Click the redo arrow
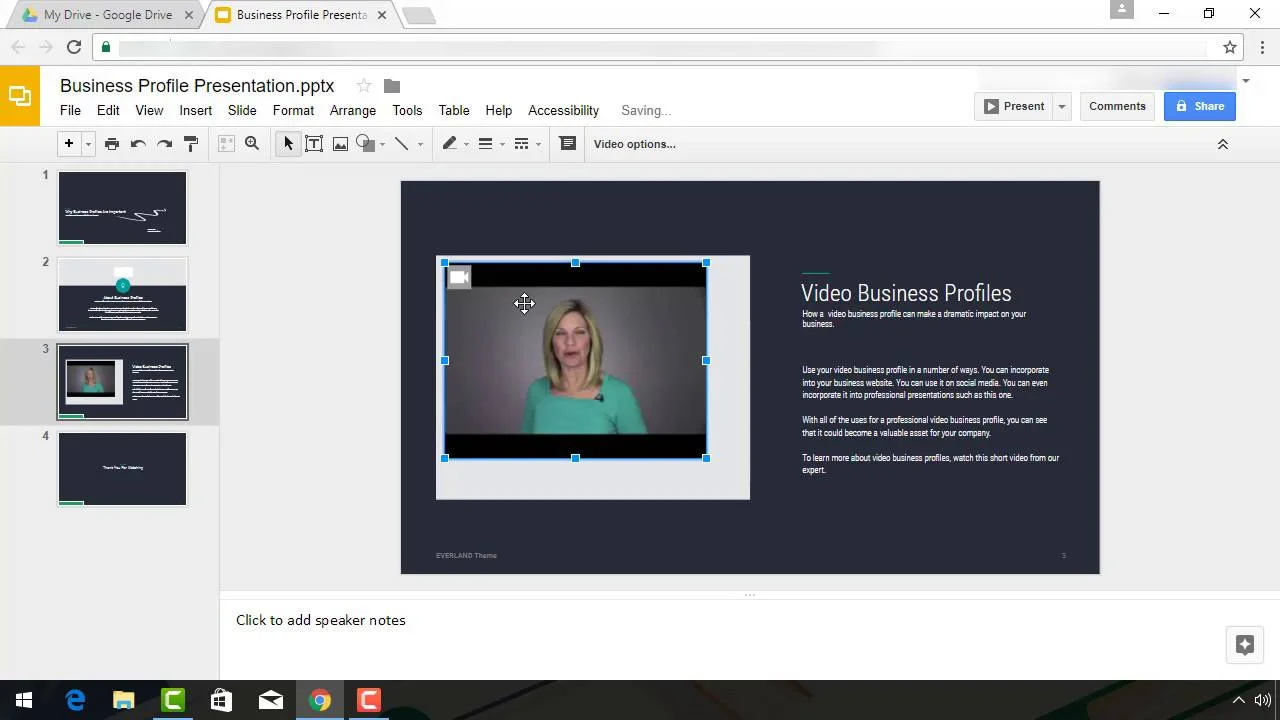Image resolution: width=1280 pixels, height=720 pixels. (x=164, y=144)
